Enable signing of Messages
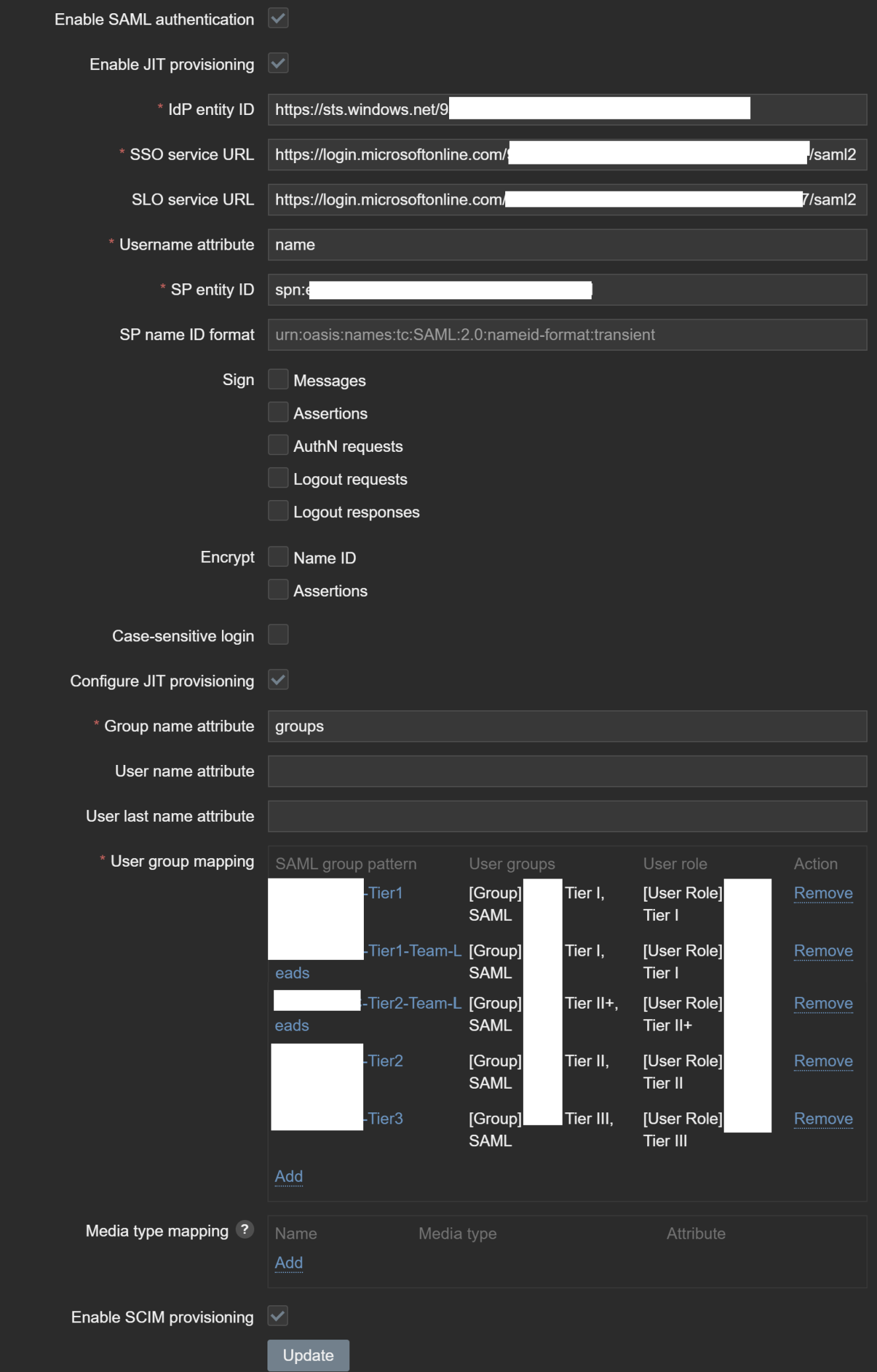This screenshot has height=1372, width=877. [x=278, y=380]
